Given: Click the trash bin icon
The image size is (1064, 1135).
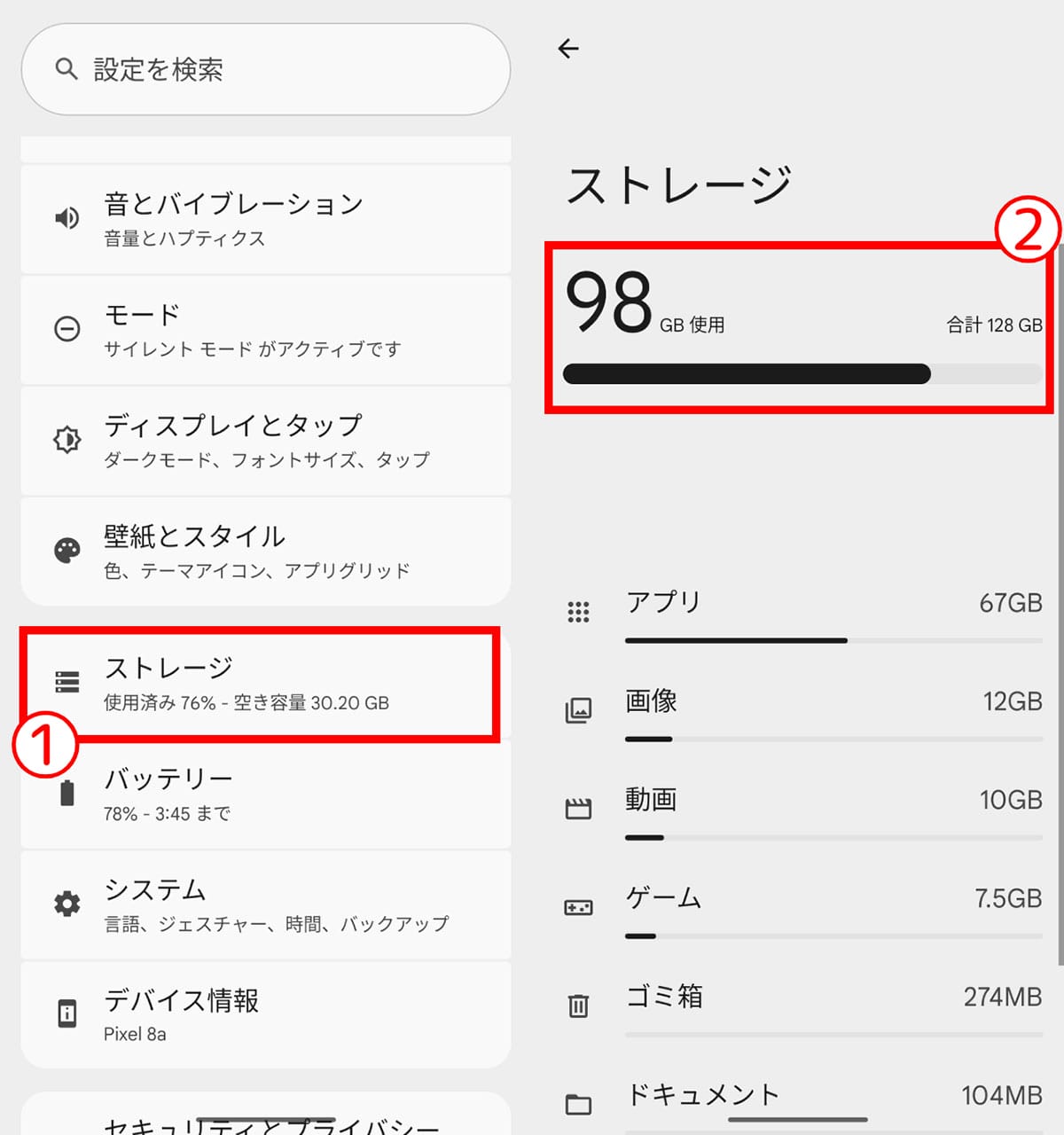Looking at the screenshot, I should click(x=578, y=1006).
